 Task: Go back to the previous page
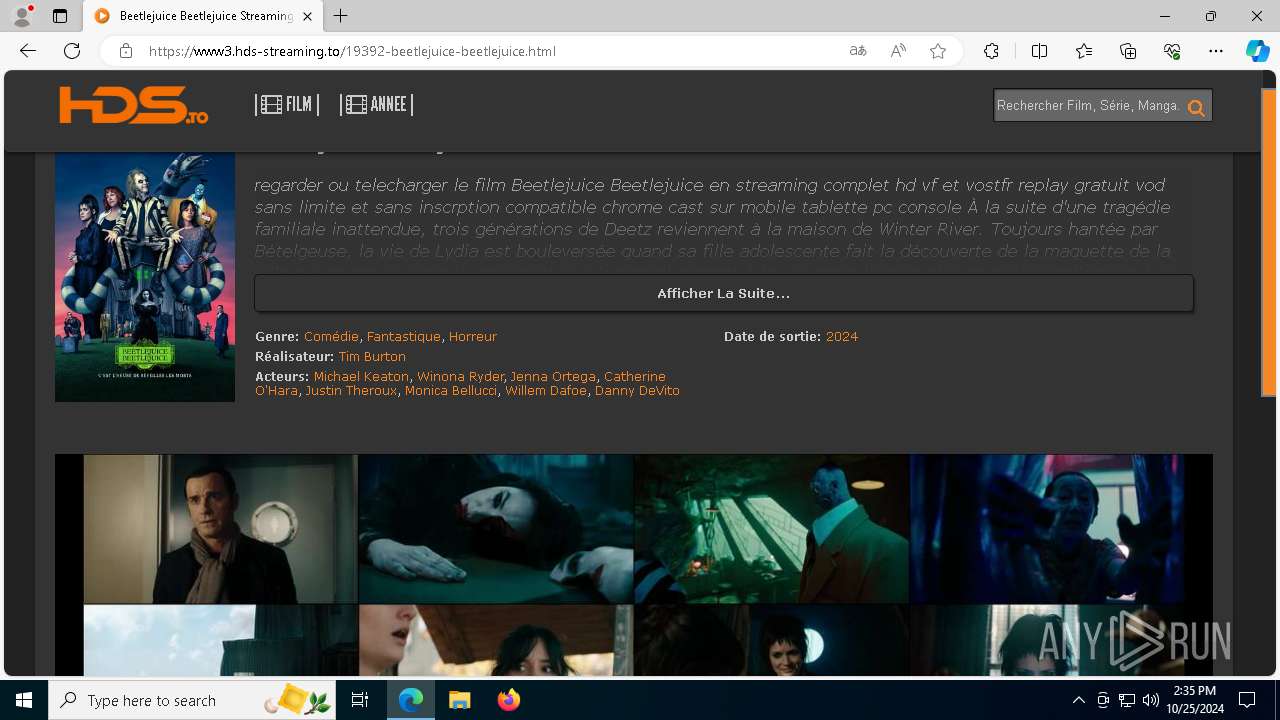28,51
